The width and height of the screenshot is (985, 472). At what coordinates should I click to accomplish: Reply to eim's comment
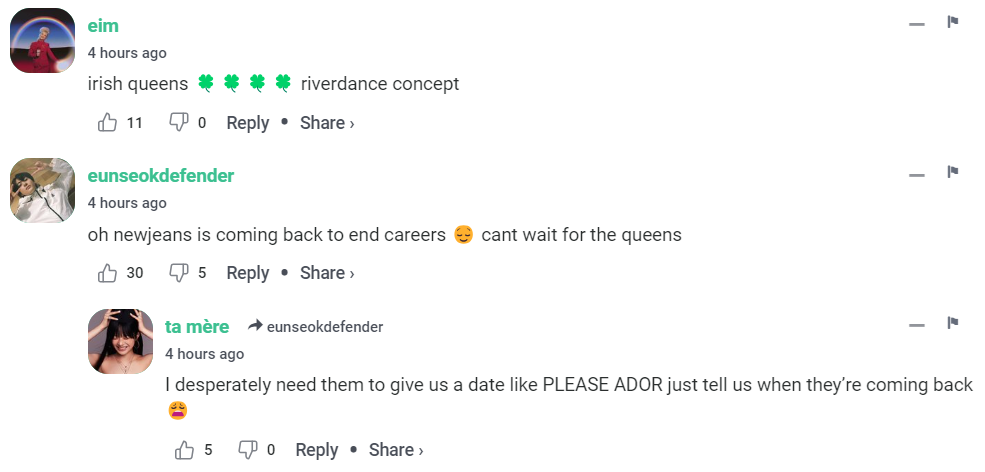tap(247, 123)
